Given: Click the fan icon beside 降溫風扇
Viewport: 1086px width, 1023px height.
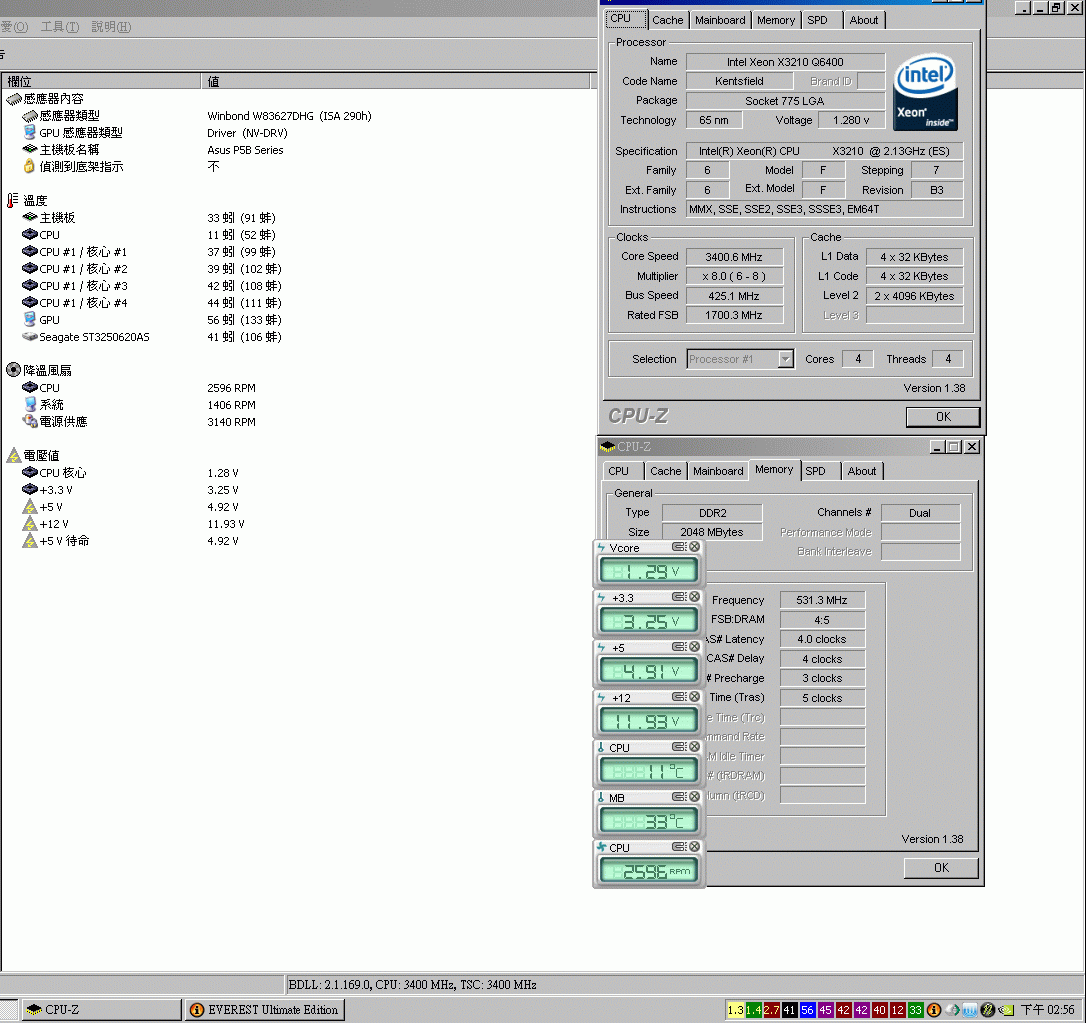Looking at the screenshot, I should pyautogui.click(x=13, y=370).
